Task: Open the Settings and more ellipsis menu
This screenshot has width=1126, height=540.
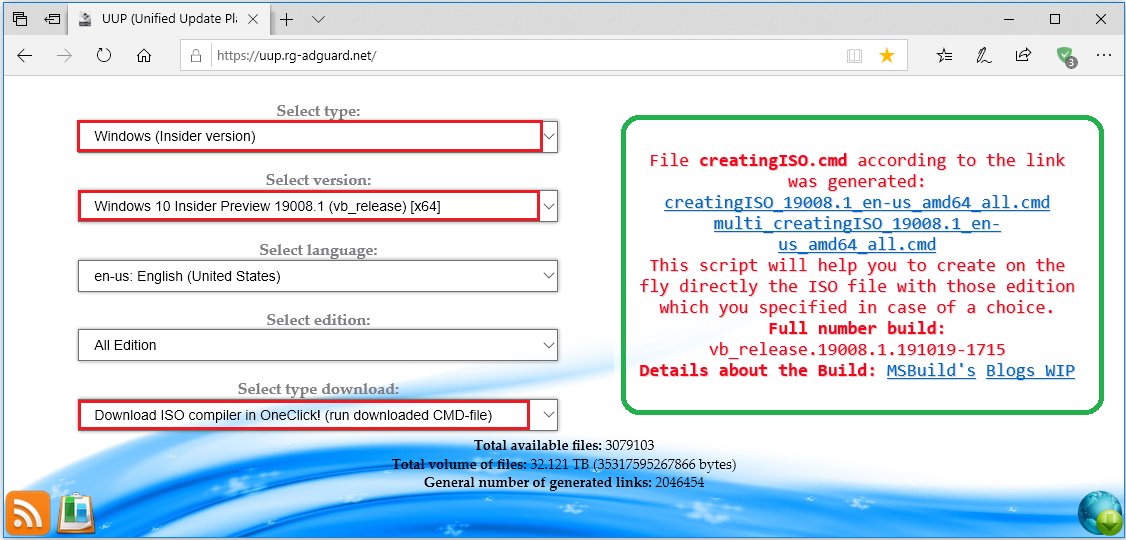Action: (1103, 55)
